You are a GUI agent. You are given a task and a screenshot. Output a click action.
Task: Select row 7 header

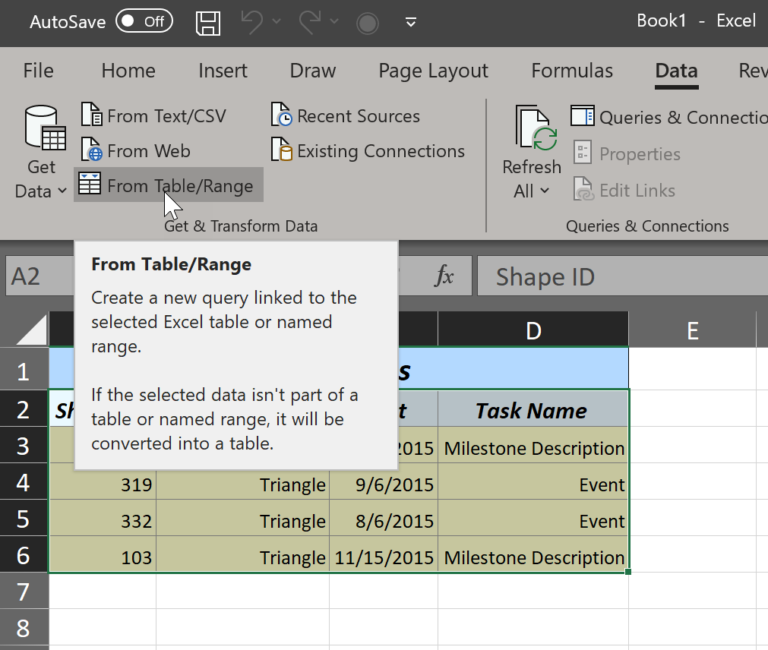(x=24, y=591)
